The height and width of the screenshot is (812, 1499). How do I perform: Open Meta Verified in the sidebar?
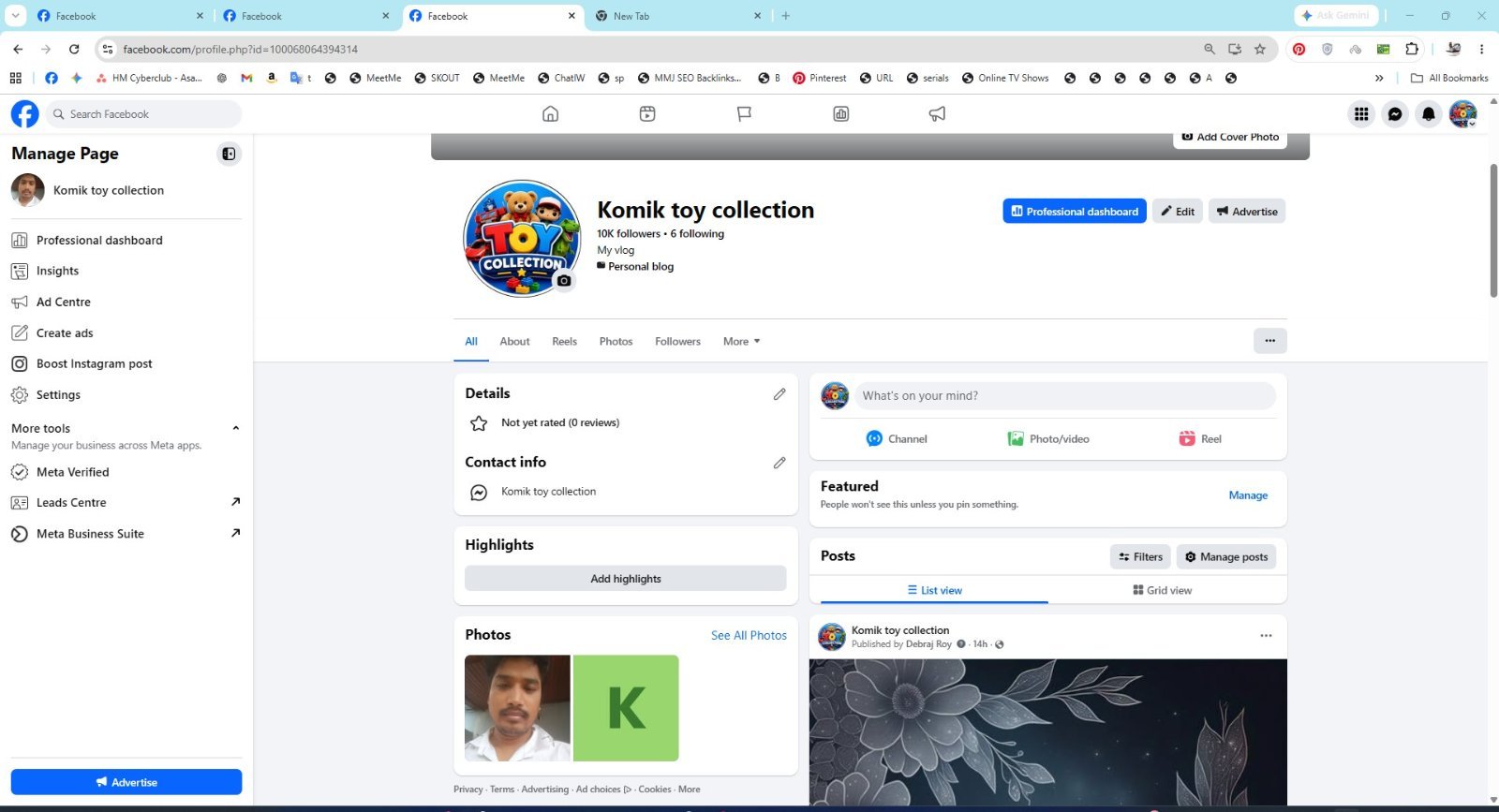pos(126,472)
